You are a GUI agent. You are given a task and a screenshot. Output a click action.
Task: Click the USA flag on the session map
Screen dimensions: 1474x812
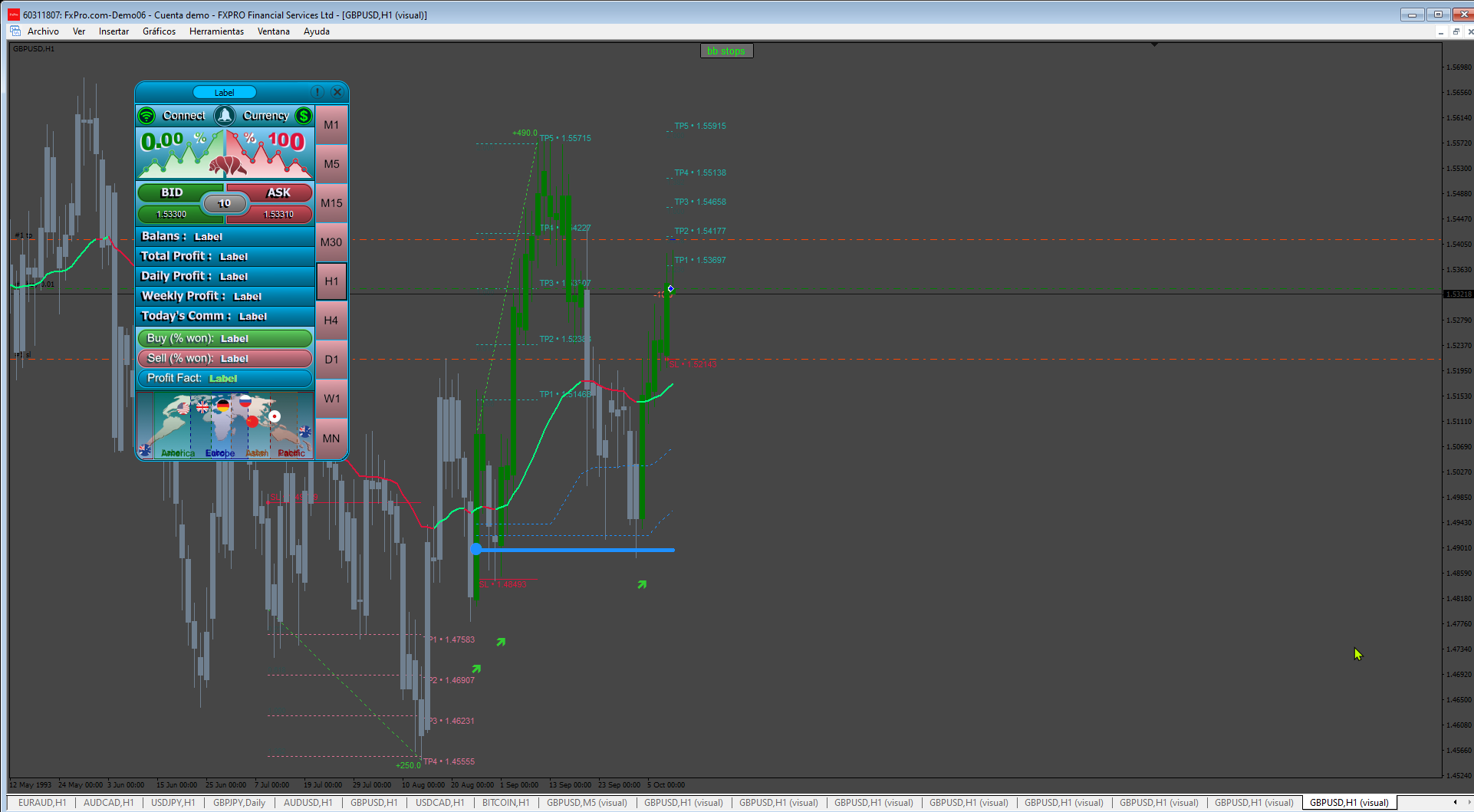tap(183, 409)
